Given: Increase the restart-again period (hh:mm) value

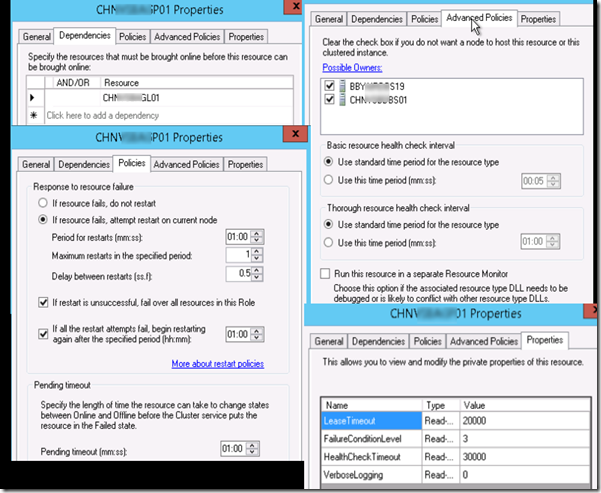Looking at the screenshot, I should [257, 331].
